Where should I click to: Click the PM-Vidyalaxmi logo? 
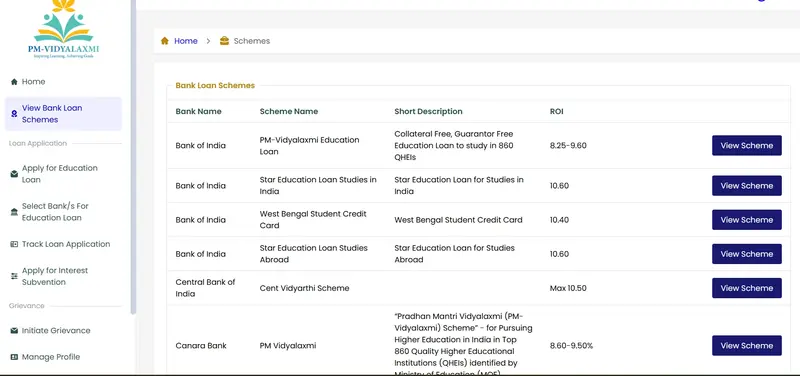[x=64, y=29]
